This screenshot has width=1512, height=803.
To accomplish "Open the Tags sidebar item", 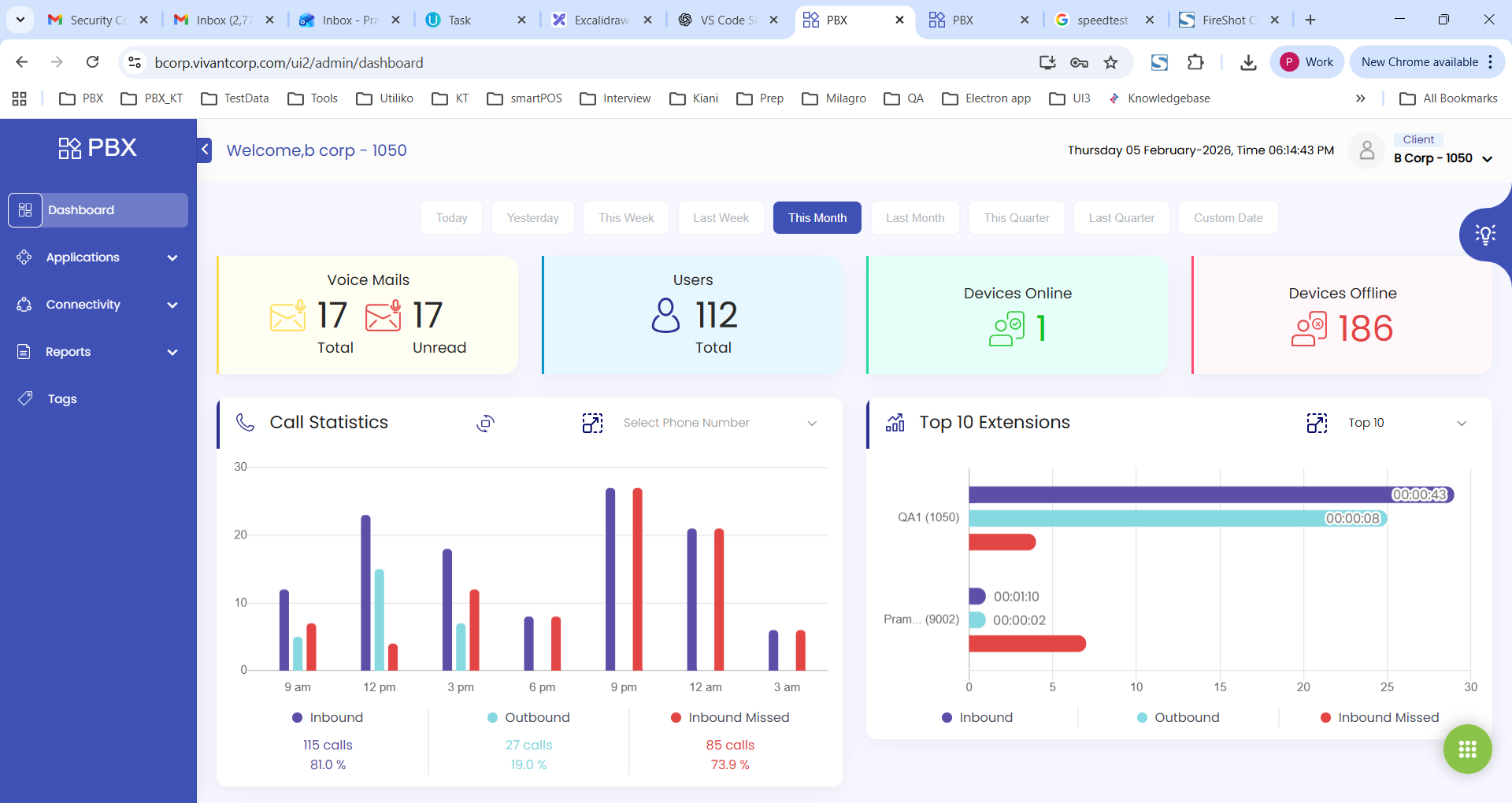I will 62,399.
